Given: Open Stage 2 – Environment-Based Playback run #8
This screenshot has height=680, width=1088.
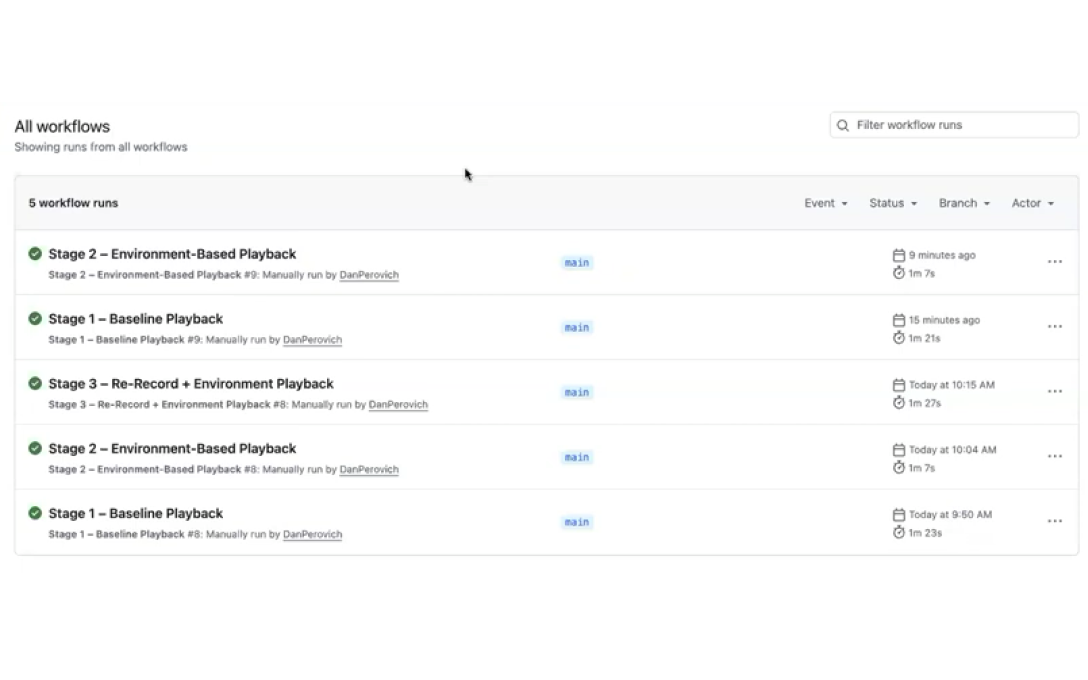Looking at the screenshot, I should pyautogui.click(x=172, y=448).
